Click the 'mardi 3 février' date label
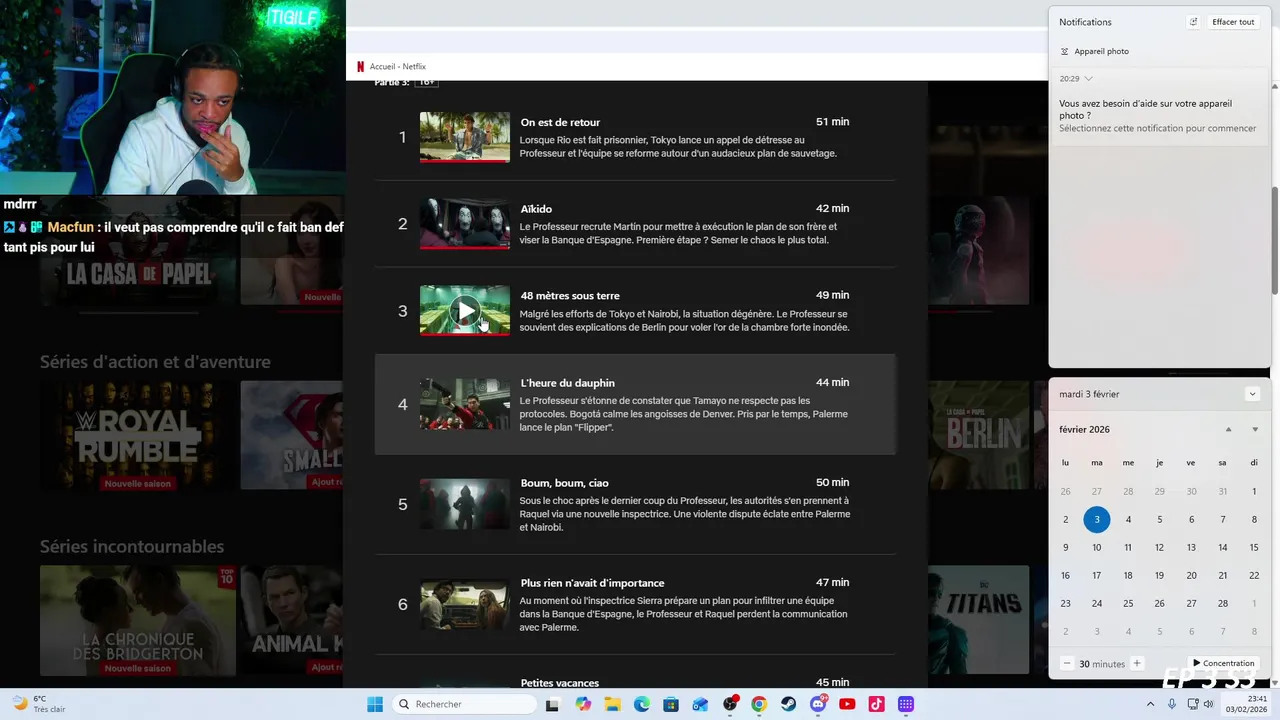 coord(1089,394)
